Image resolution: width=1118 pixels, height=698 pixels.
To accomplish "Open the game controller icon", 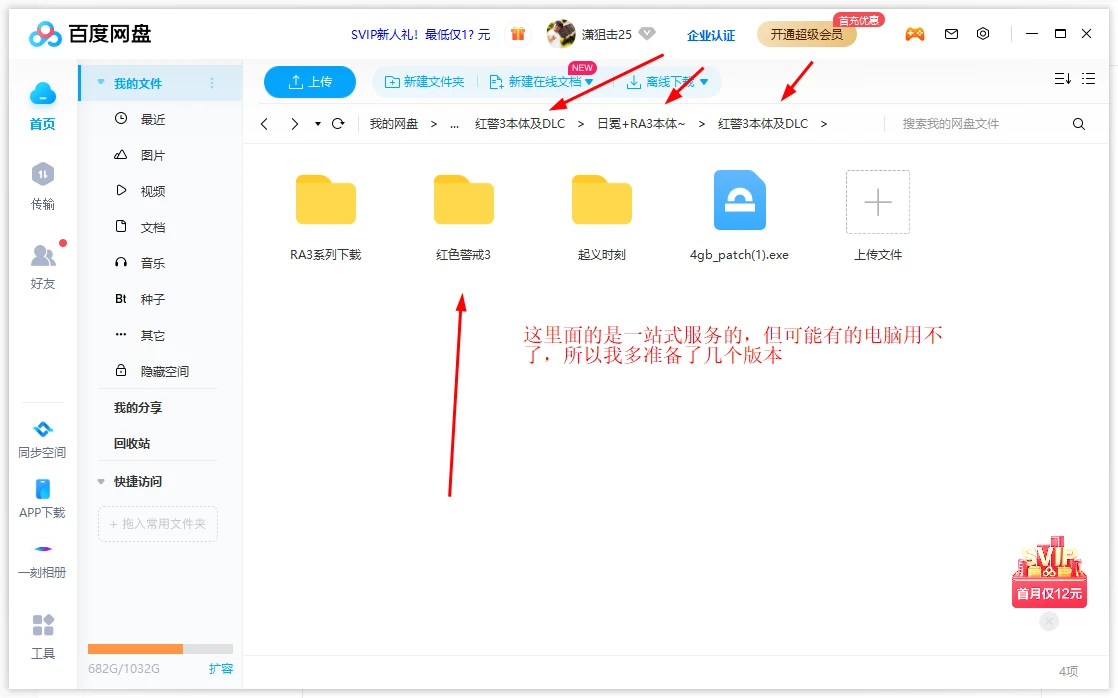I will coord(915,34).
